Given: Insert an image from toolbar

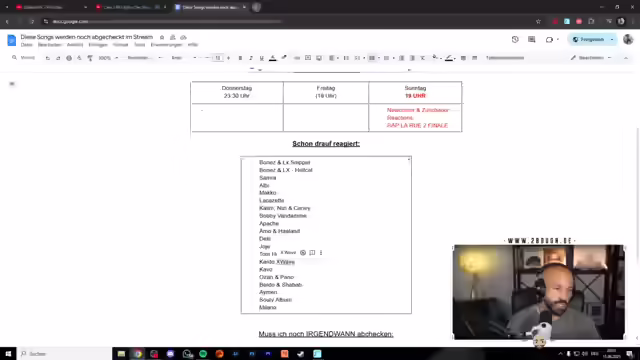Looking at the screenshot, I should pyautogui.click(x=319, y=58).
